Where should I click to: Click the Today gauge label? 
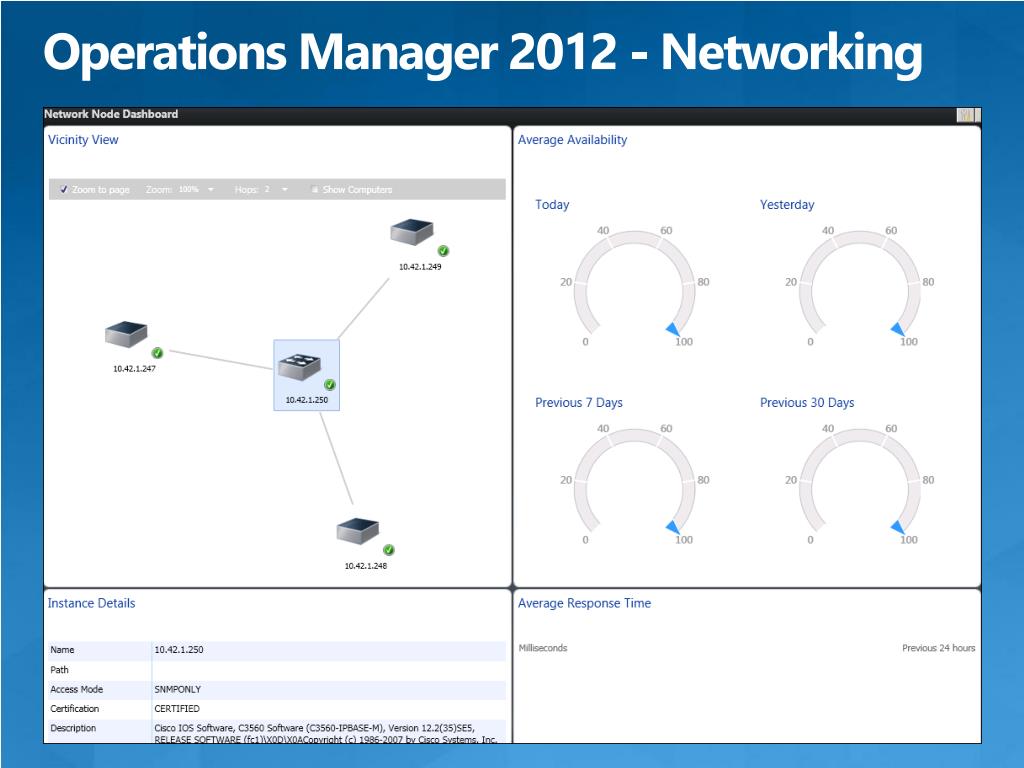pyautogui.click(x=552, y=204)
